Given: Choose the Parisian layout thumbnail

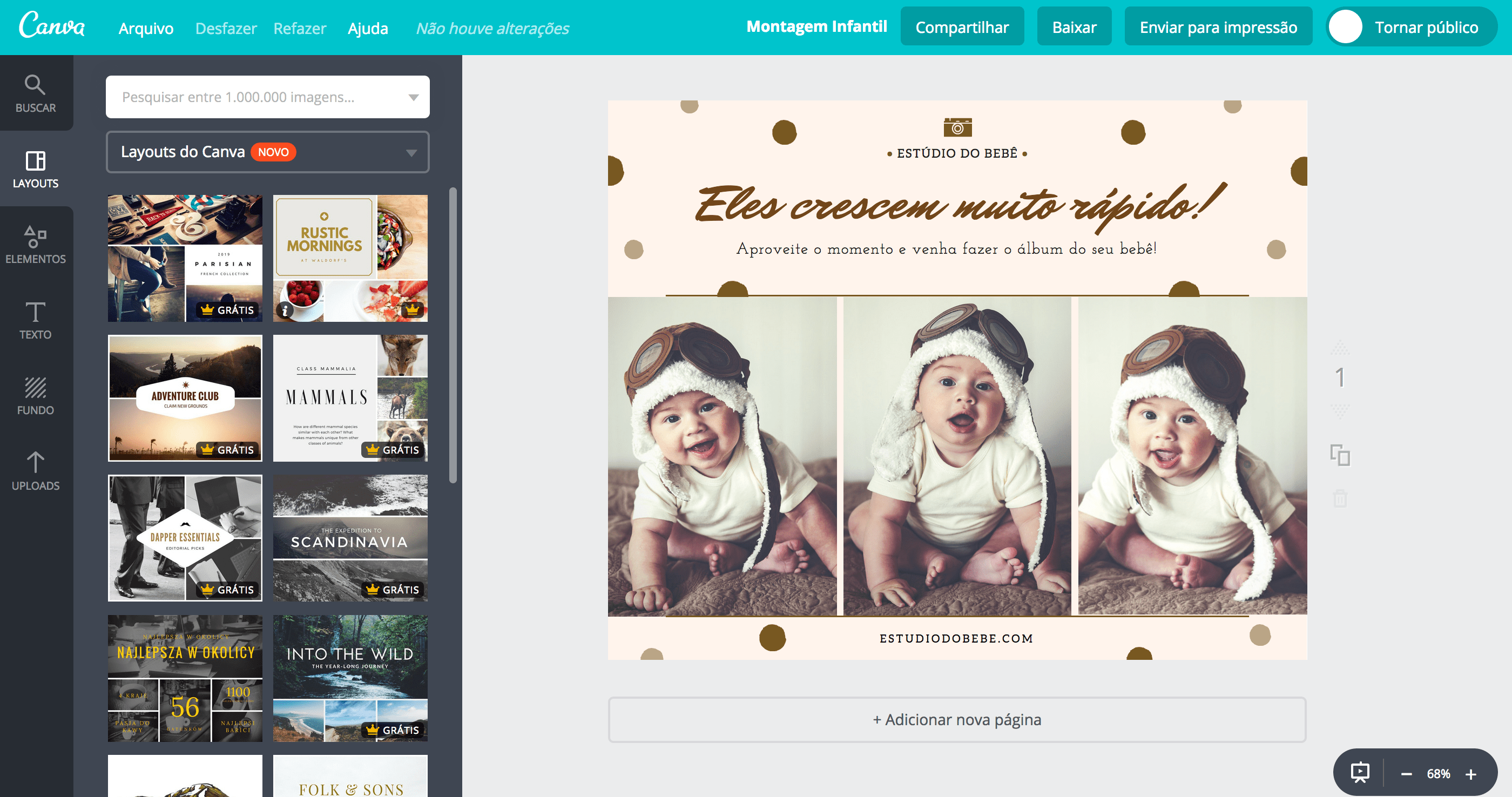Looking at the screenshot, I should click(x=185, y=258).
